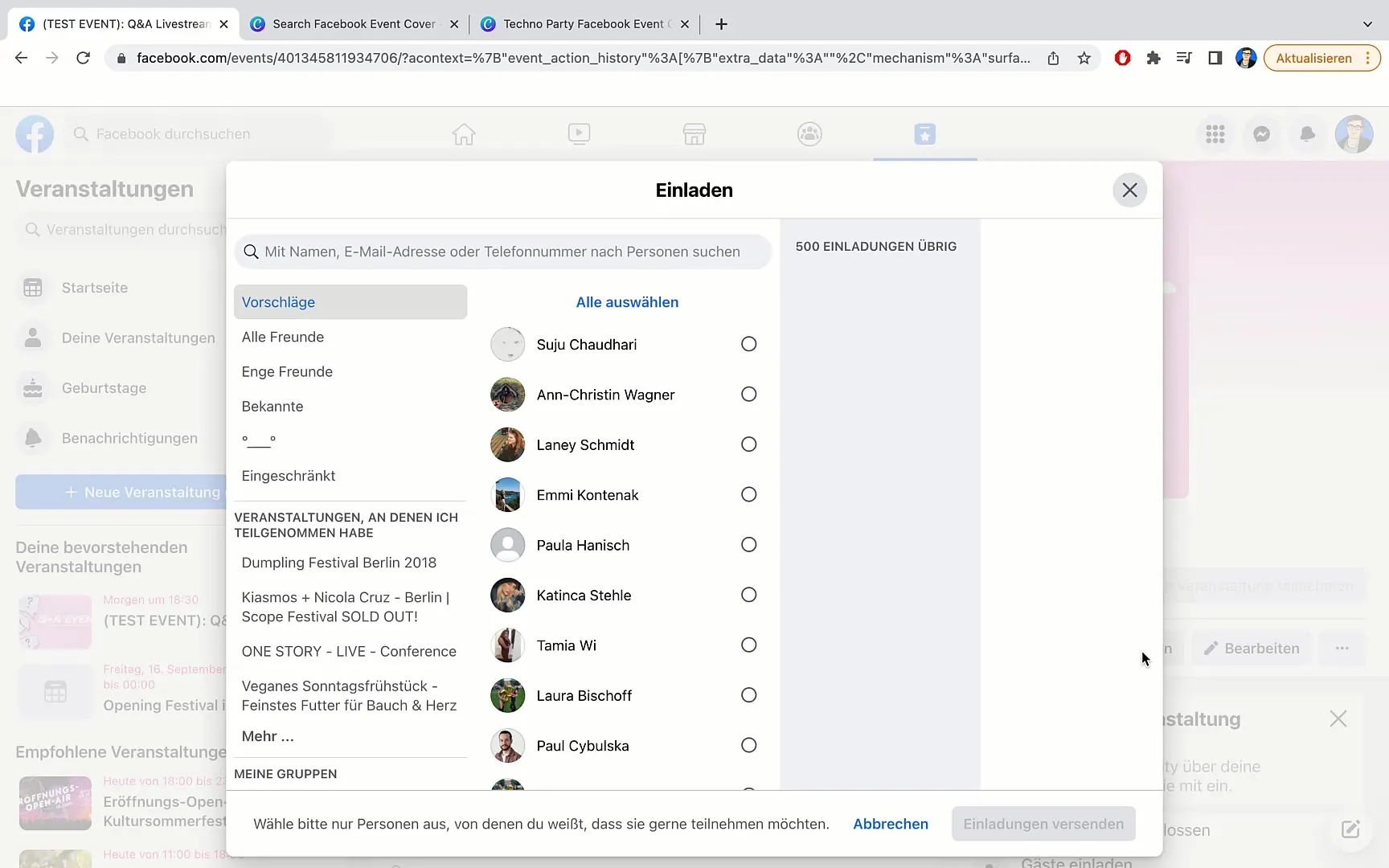
Task: Open the Facebook Home icon
Action: tap(464, 134)
